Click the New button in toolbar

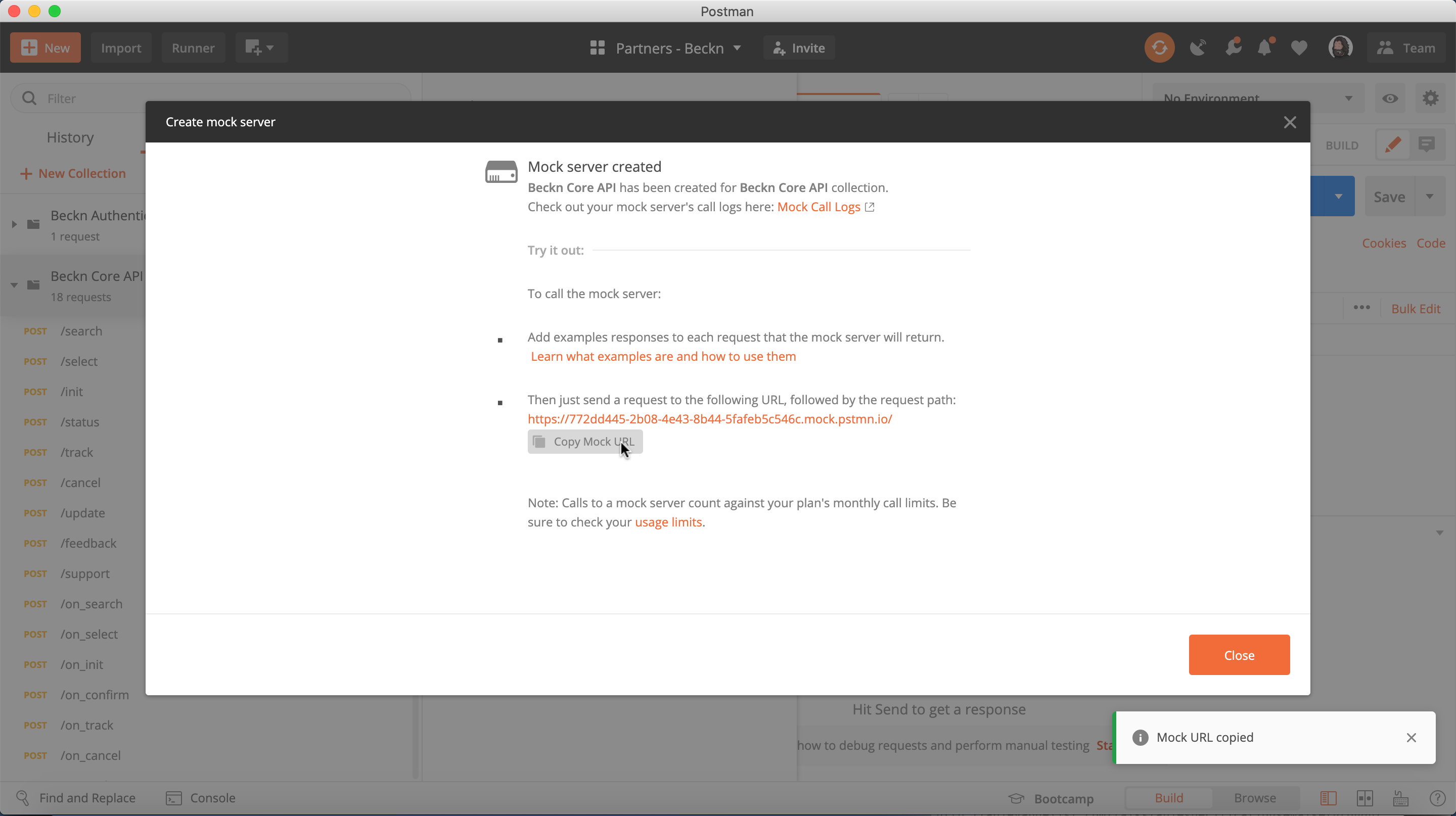pos(45,48)
